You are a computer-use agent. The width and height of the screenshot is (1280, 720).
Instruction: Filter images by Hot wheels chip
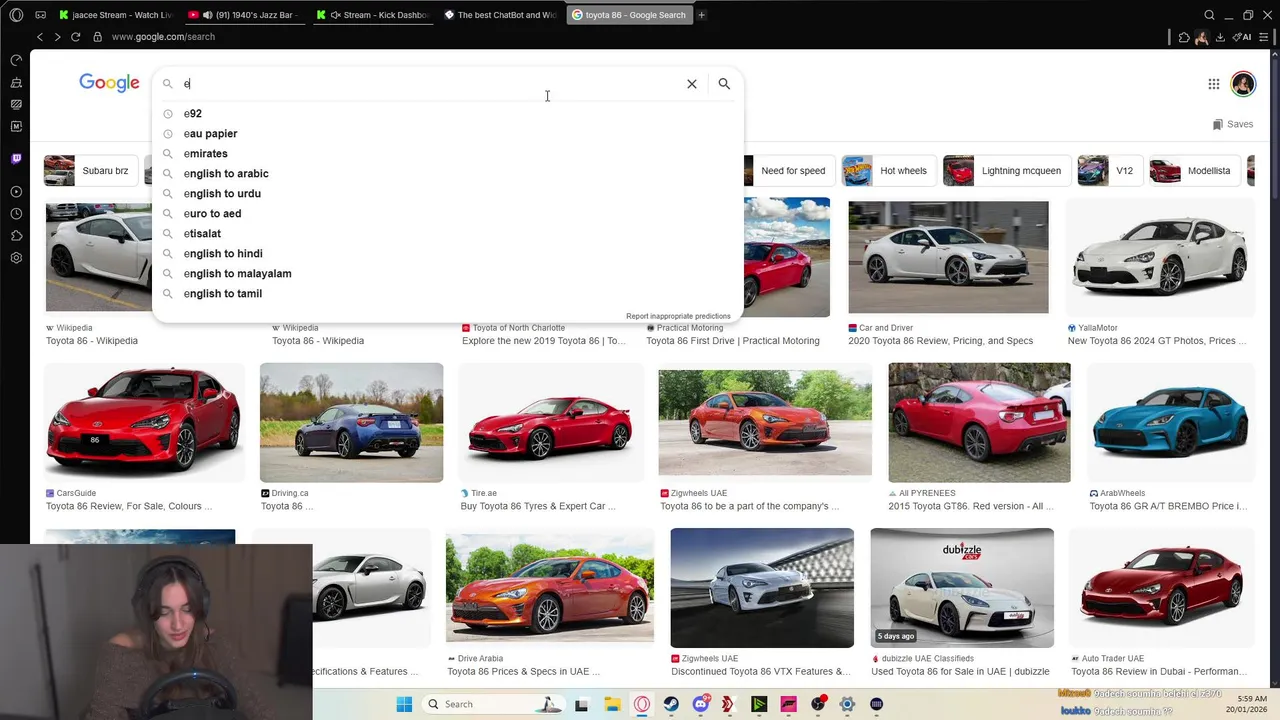887,171
